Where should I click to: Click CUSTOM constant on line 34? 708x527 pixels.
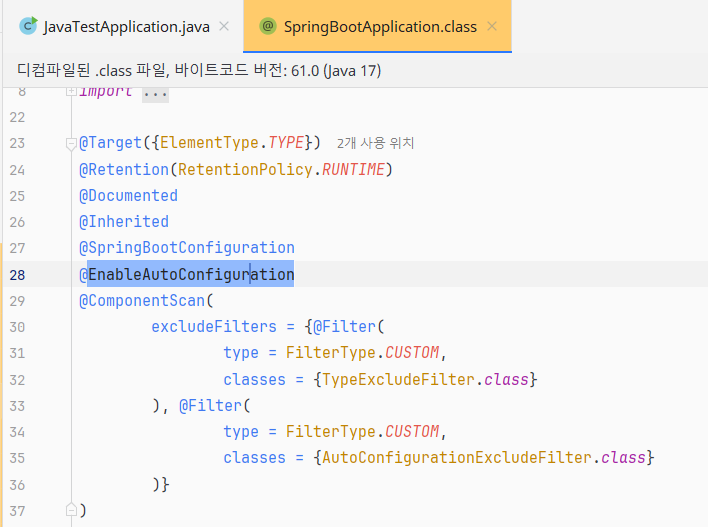412,432
